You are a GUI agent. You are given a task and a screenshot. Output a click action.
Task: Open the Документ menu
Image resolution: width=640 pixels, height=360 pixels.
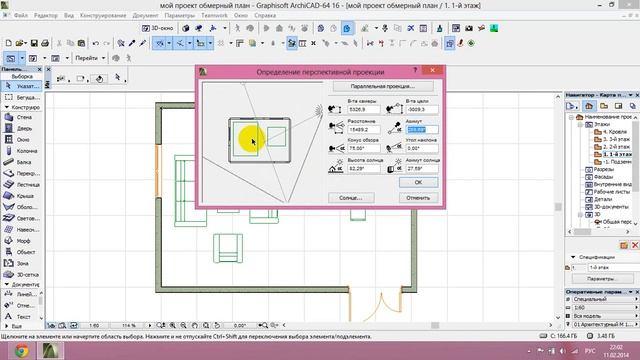(145, 16)
